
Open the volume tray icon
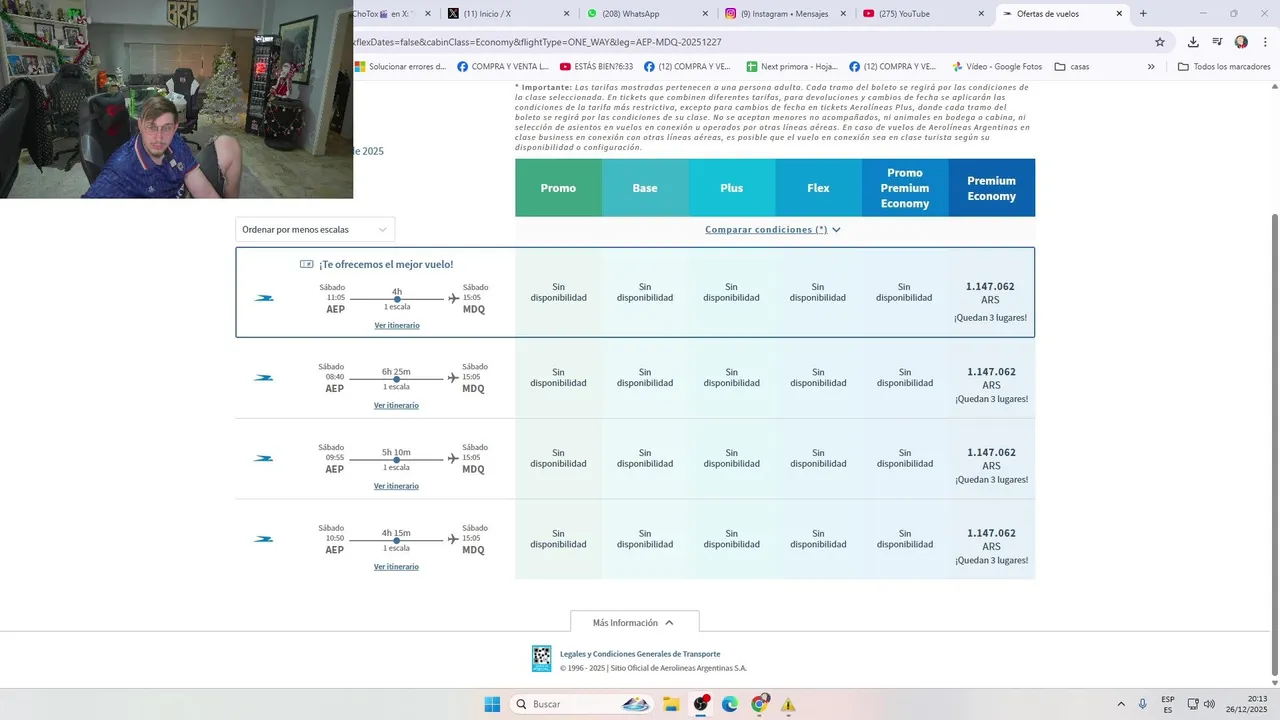click(1209, 704)
